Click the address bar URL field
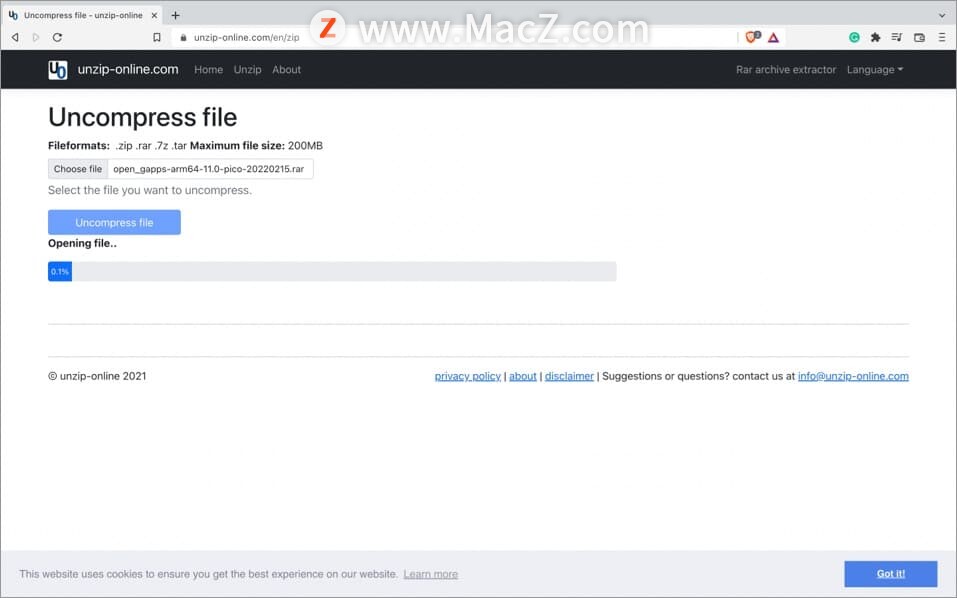The width and height of the screenshot is (957, 598). 455,37
